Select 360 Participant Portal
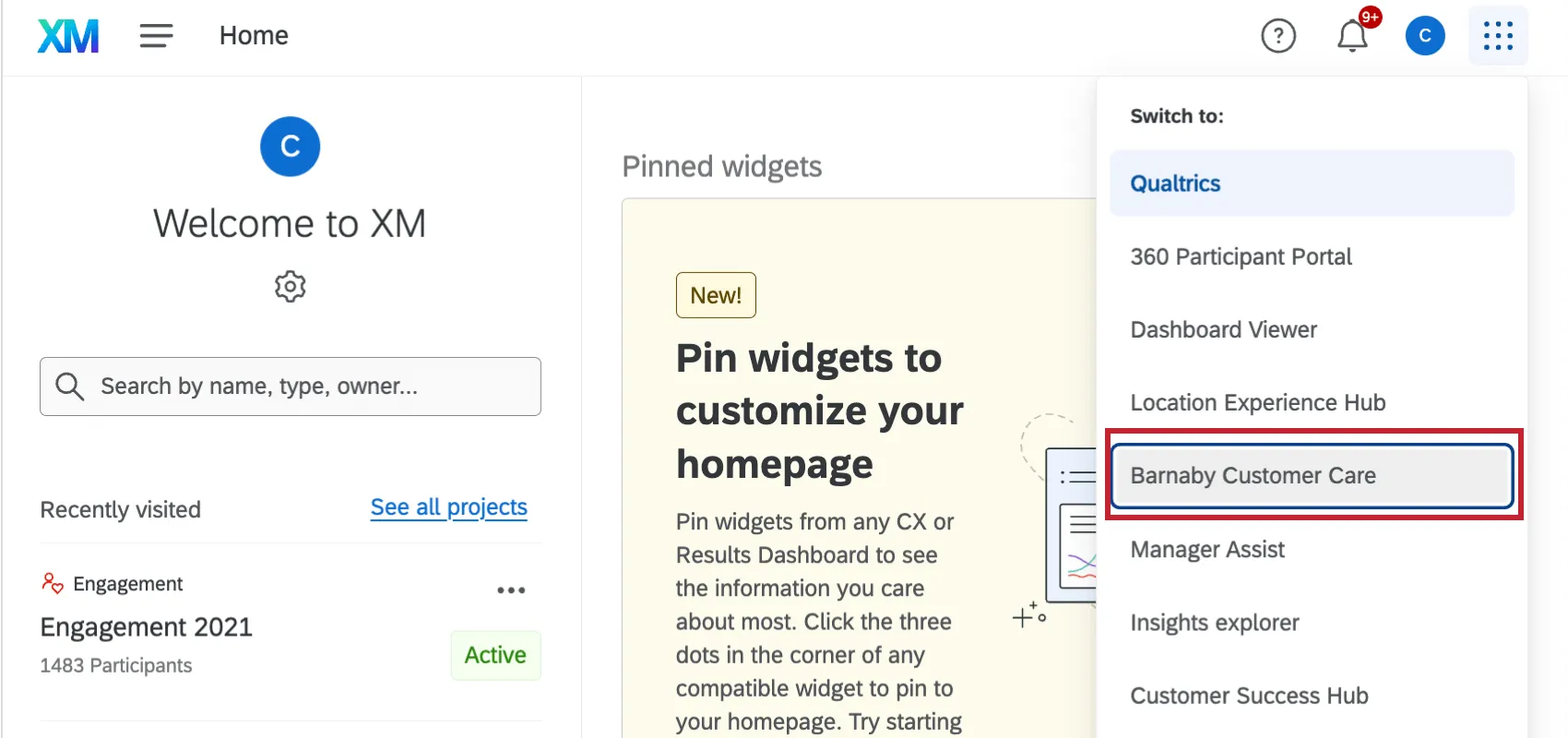The height and width of the screenshot is (738, 1568). pos(1241,256)
